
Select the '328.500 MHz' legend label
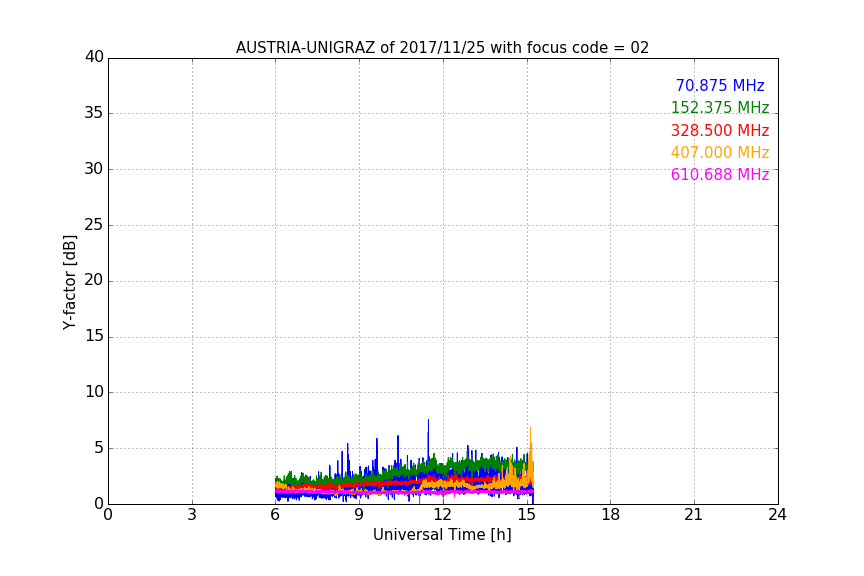pos(720,130)
